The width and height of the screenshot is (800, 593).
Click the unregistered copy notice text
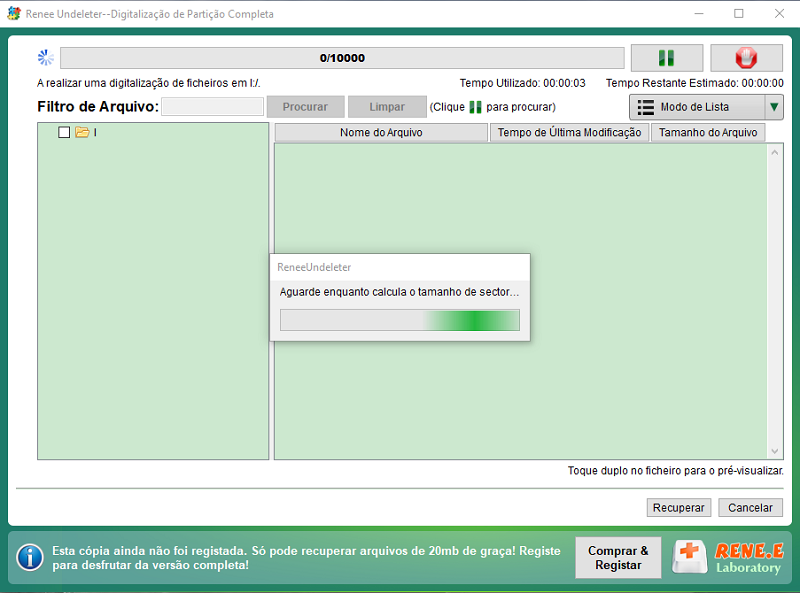(306, 558)
